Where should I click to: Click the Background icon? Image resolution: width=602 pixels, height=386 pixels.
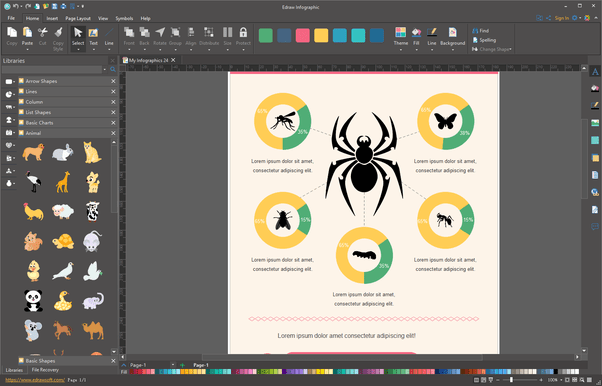click(x=453, y=33)
